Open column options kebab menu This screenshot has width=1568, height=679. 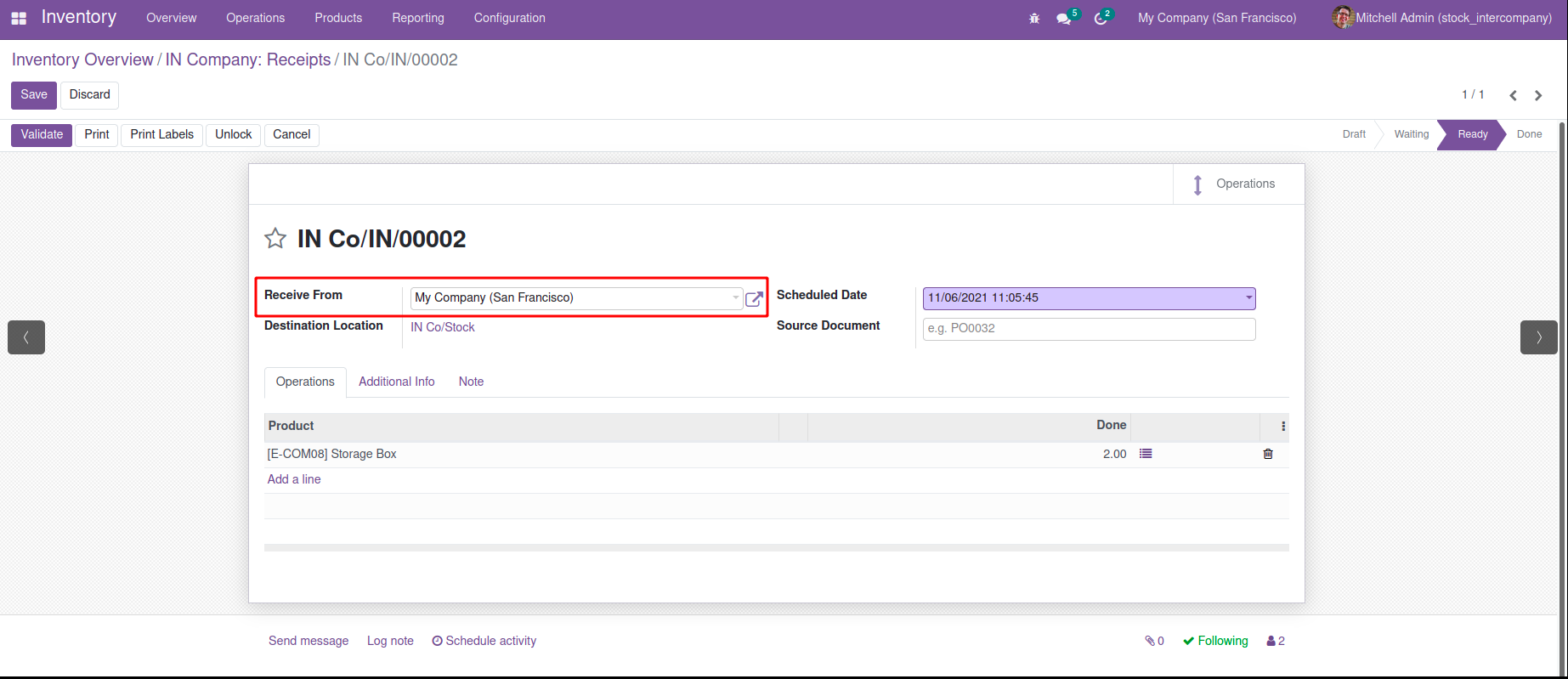(x=1283, y=426)
